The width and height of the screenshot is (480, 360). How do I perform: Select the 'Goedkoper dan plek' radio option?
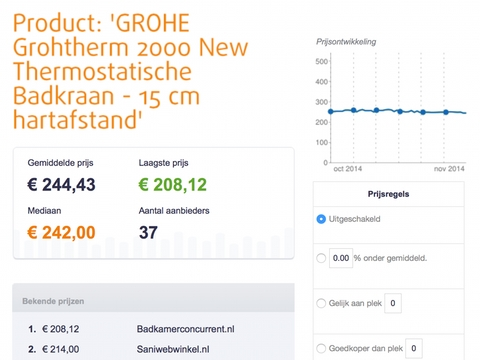point(321,348)
